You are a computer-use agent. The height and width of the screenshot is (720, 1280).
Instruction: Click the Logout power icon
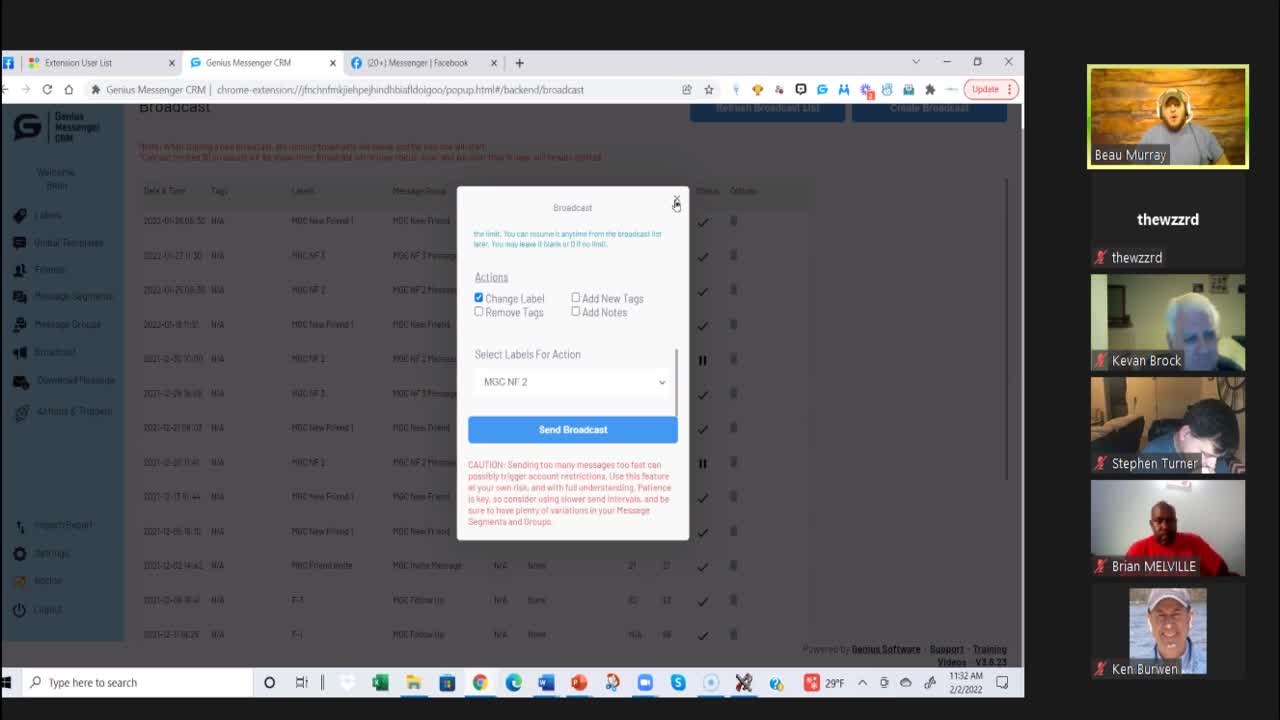pos(19,609)
